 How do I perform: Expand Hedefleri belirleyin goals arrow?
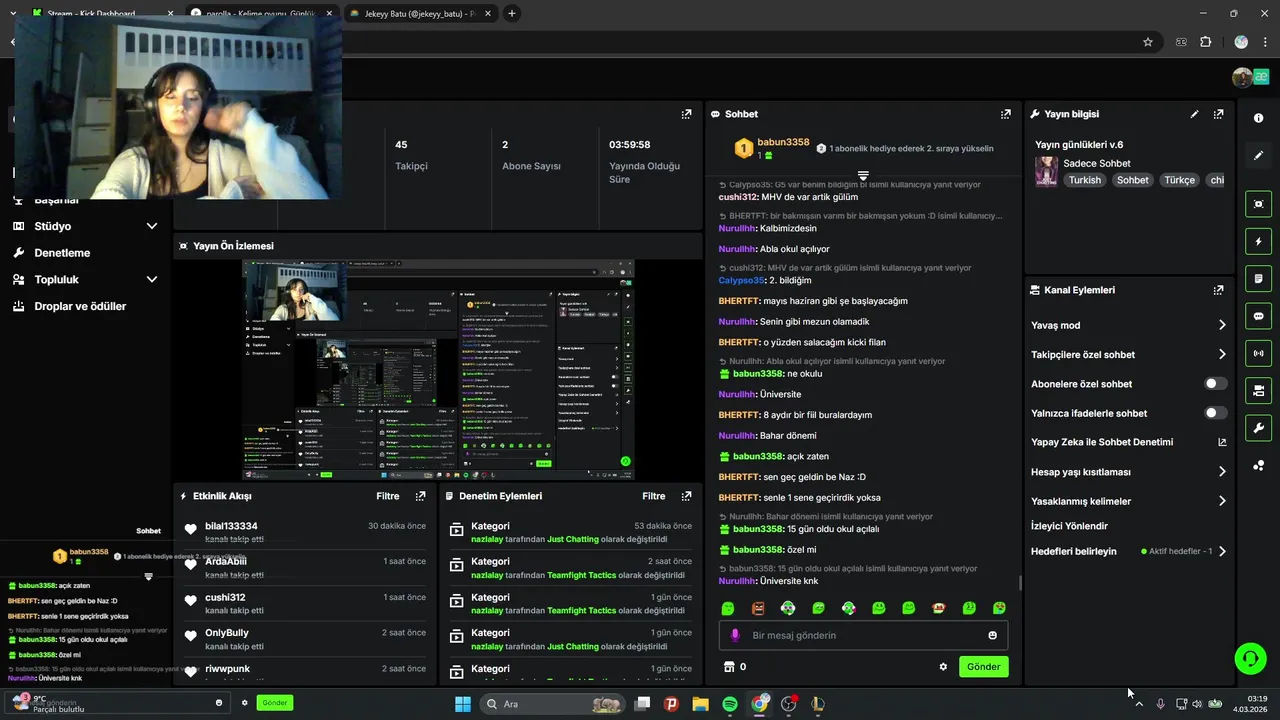tap(1222, 551)
